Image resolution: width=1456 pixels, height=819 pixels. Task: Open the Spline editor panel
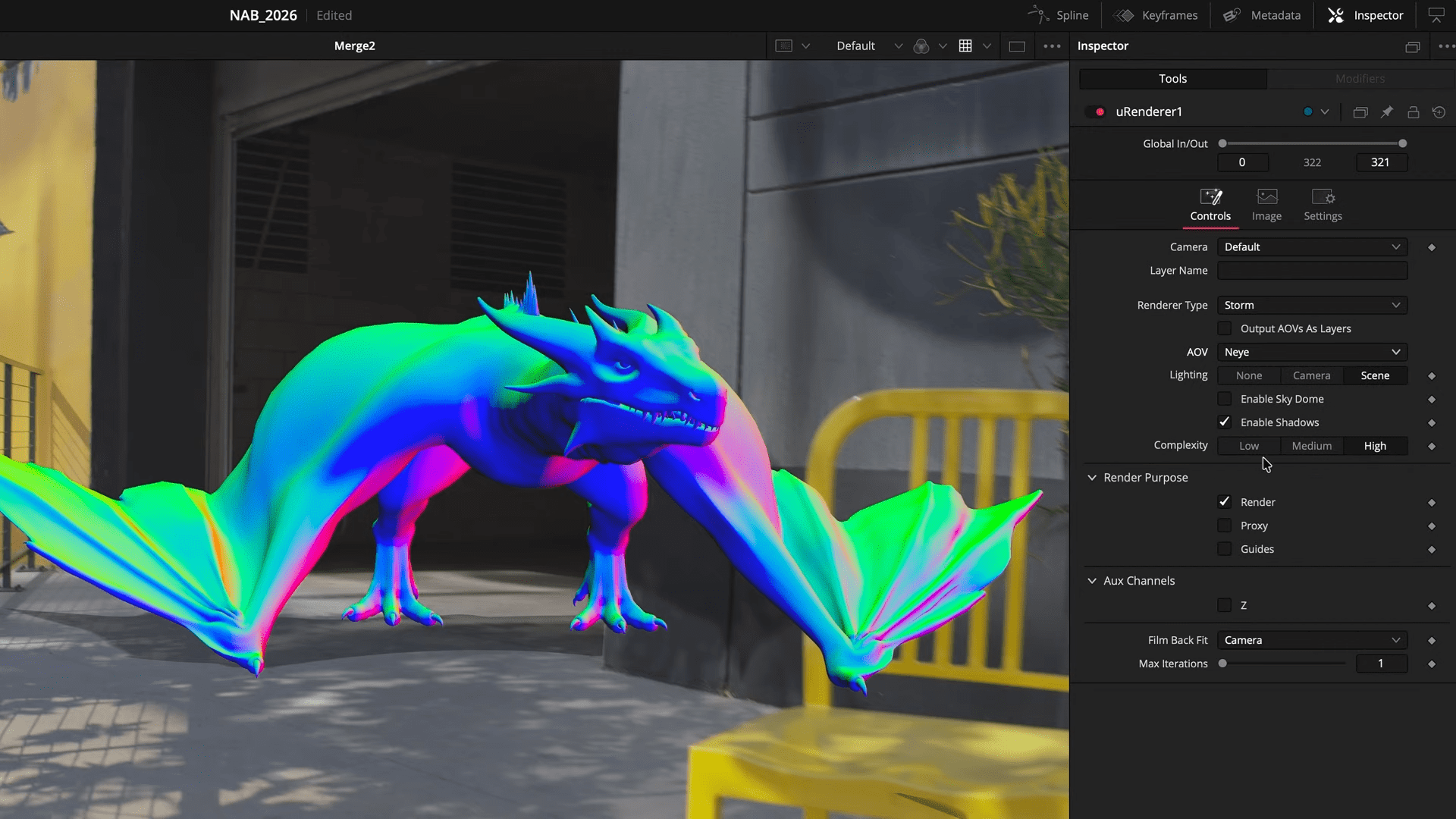point(1059,15)
